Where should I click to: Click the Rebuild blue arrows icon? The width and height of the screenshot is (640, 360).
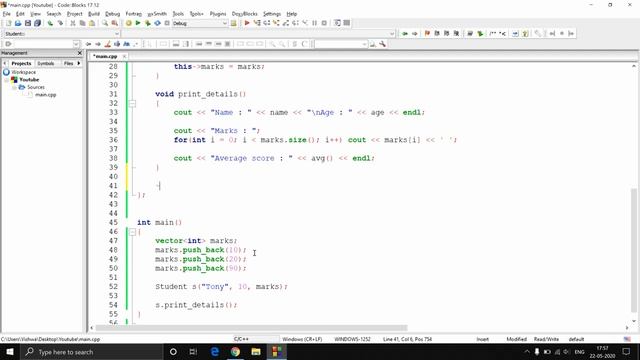click(x=157, y=23)
